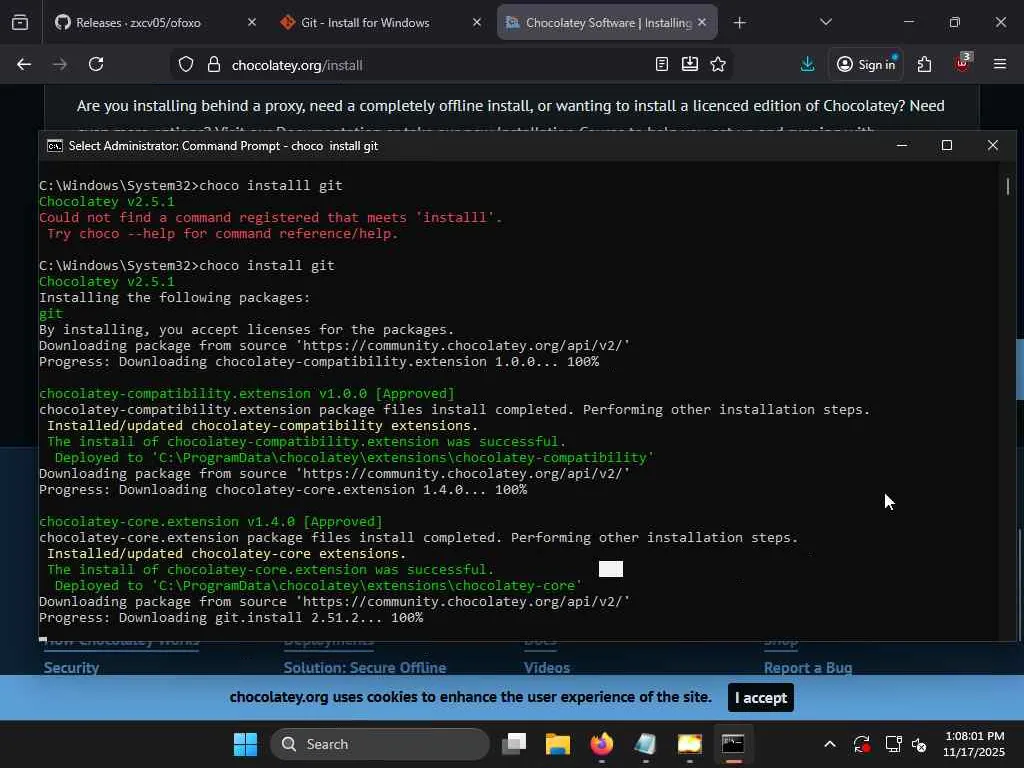Click the Sign in account button
The width and height of the screenshot is (1024, 768).
point(866,64)
